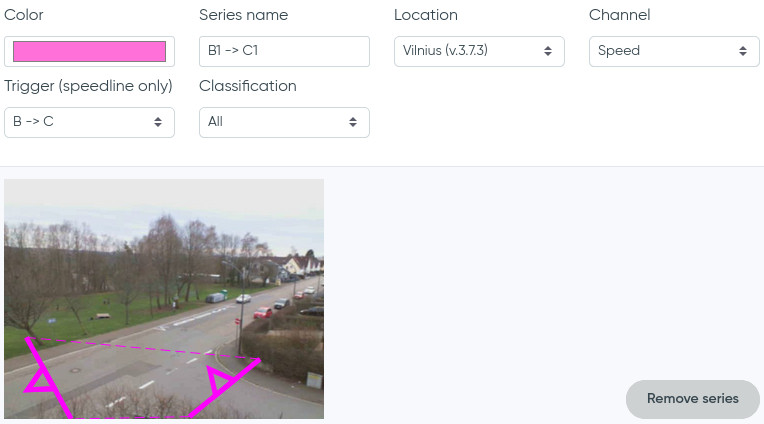Click the Color field label
This screenshot has height=424, width=764.
coord(23,15)
